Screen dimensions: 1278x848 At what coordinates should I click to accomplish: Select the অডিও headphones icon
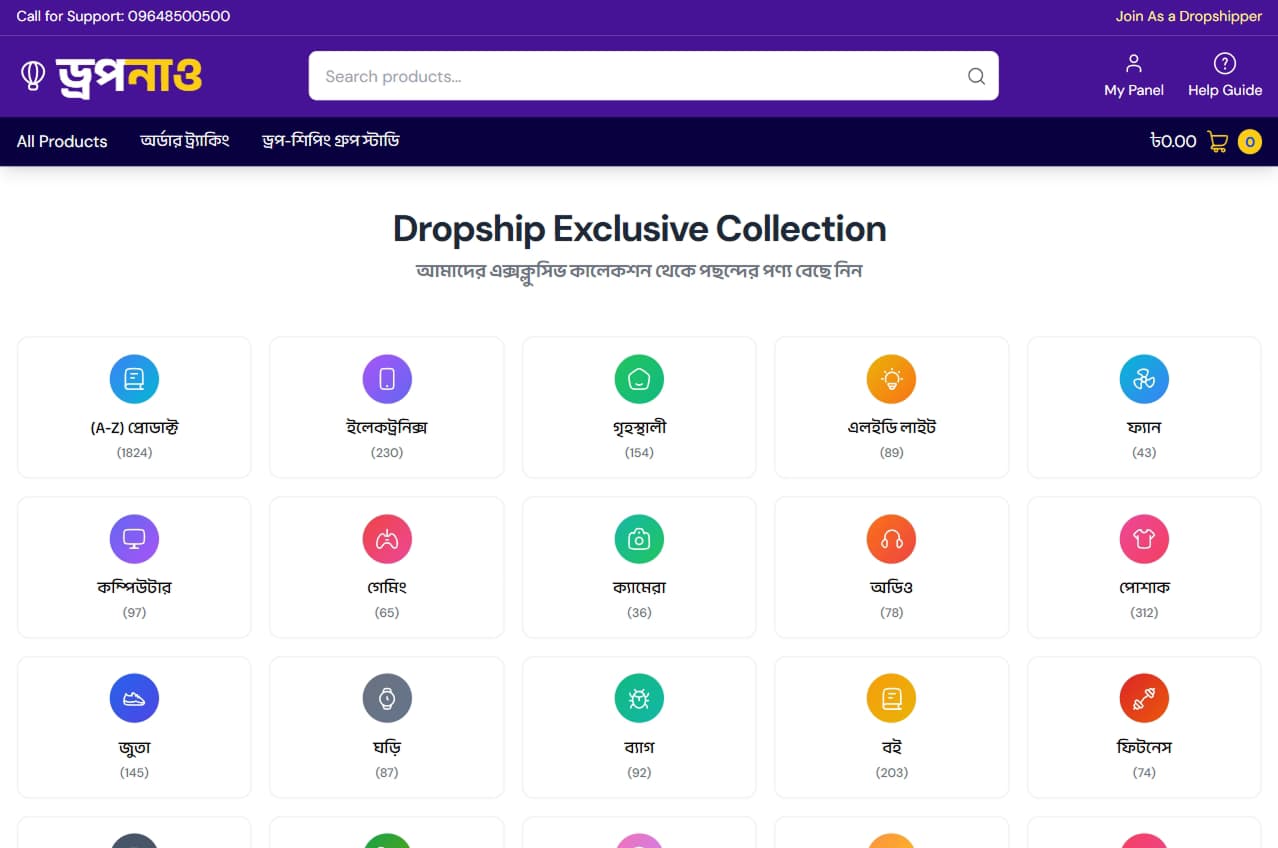(891, 539)
